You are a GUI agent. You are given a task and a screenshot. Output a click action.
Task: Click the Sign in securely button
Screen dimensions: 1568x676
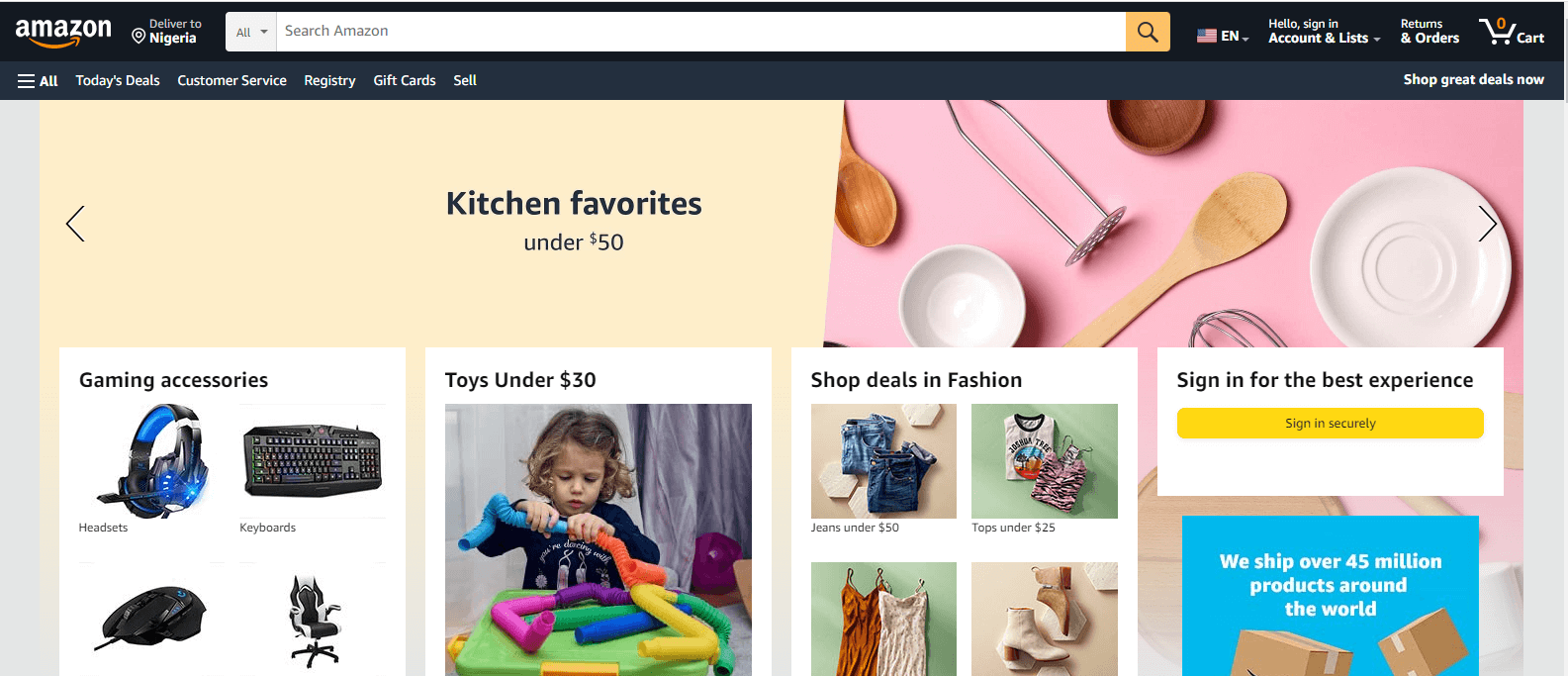1330,423
